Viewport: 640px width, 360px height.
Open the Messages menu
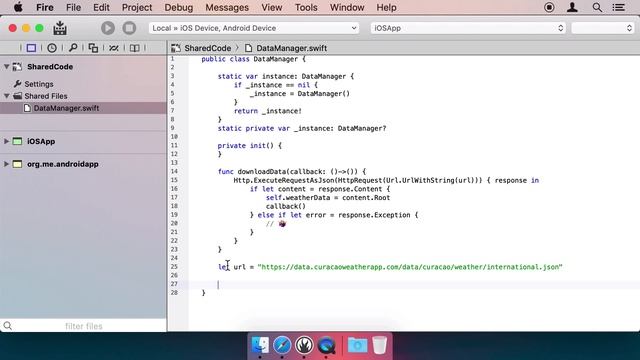coord(227,7)
